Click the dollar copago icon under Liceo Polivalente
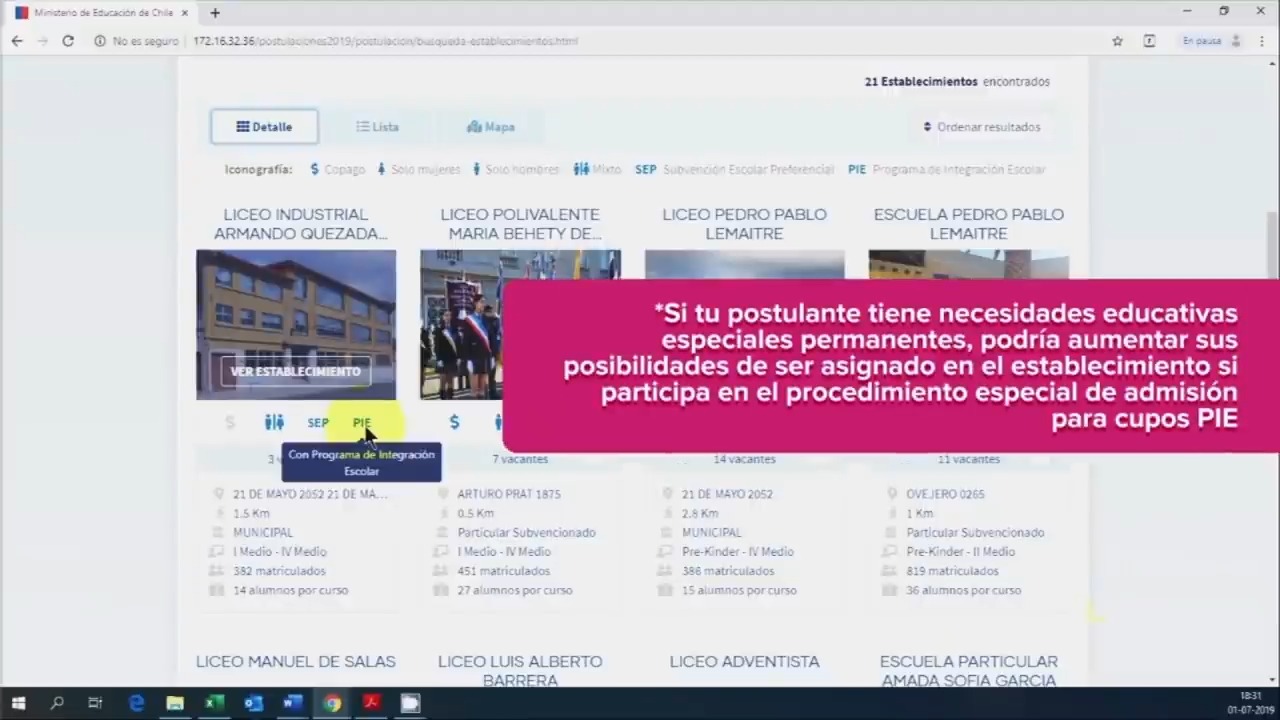The height and width of the screenshot is (720, 1280). 454,423
